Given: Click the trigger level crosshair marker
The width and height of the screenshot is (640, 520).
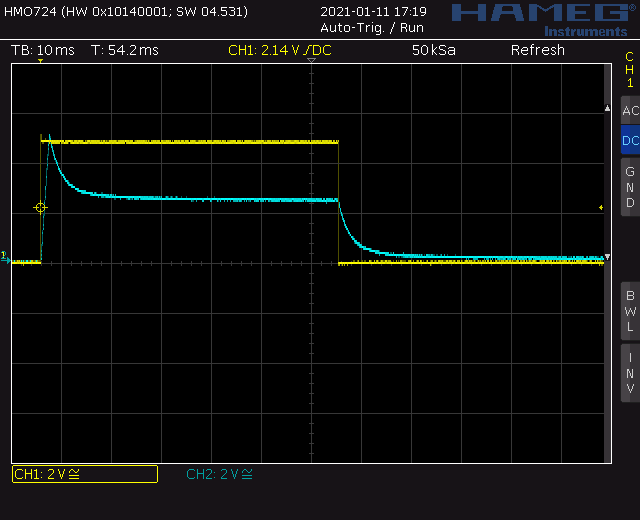Looking at the screenshot, I should pos(40,207).
